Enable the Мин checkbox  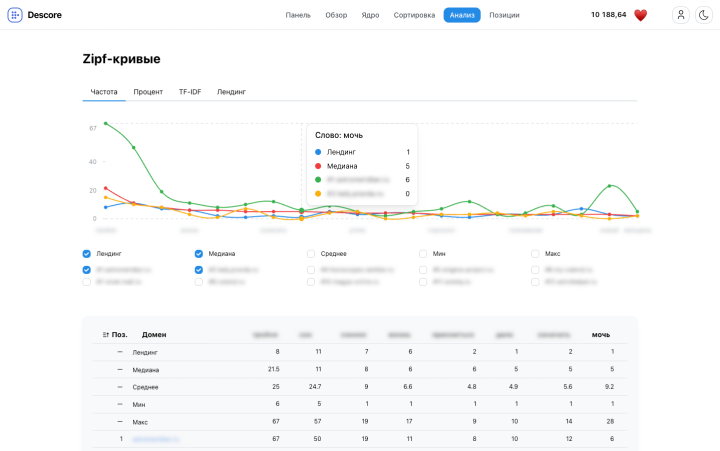[x=424, y=254]
